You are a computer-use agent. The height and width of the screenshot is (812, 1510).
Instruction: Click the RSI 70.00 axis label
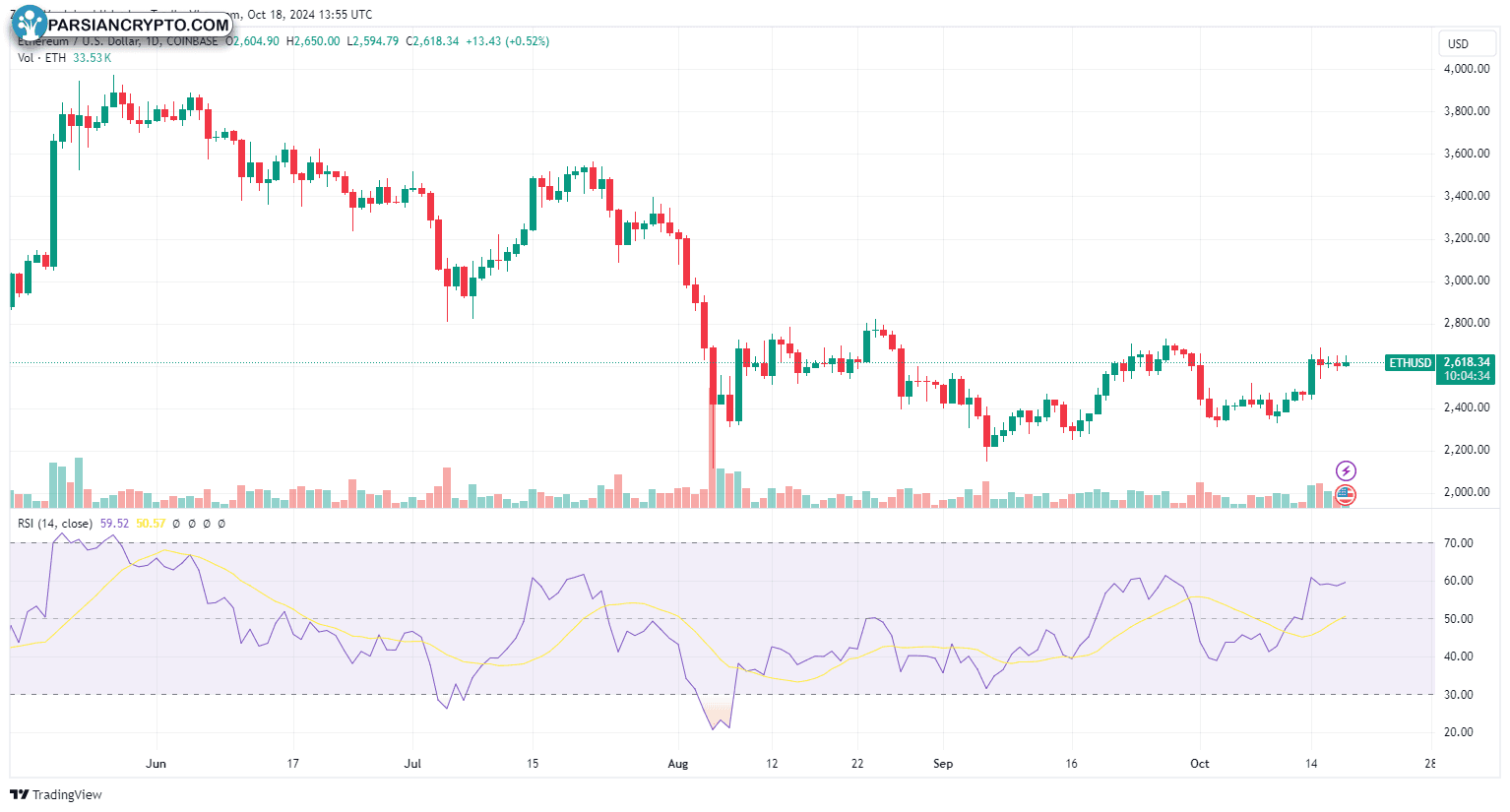point(1459,543)
